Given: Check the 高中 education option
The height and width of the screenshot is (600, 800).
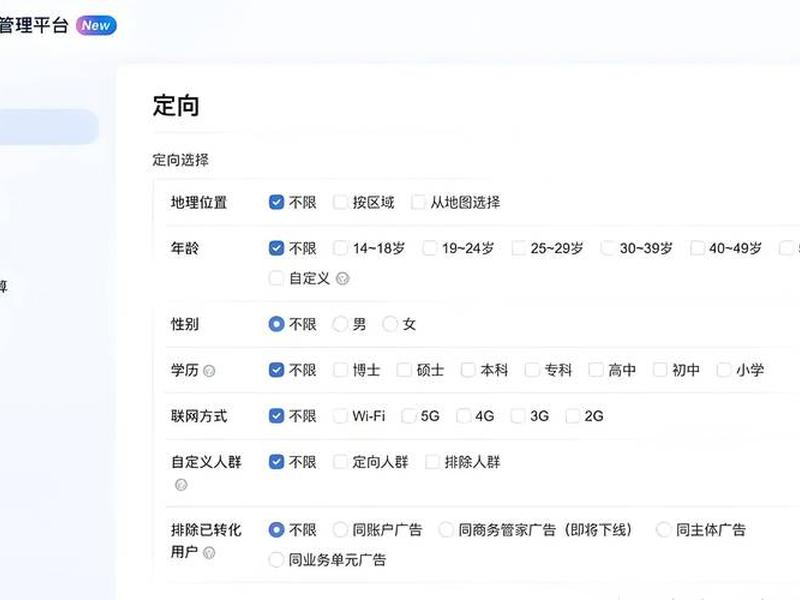Looking at the screenshot, I should pyautogui.click(x=596, y=370).
